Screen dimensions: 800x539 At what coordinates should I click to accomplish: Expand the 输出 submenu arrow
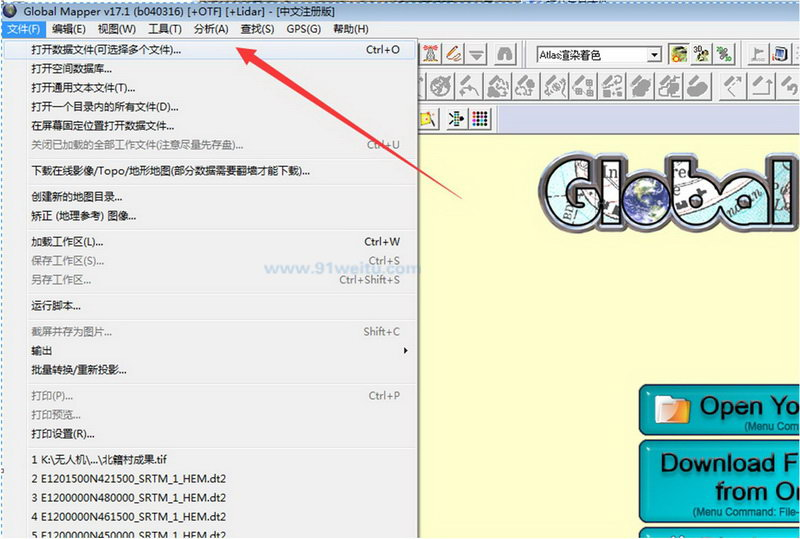tap(406, 351)
